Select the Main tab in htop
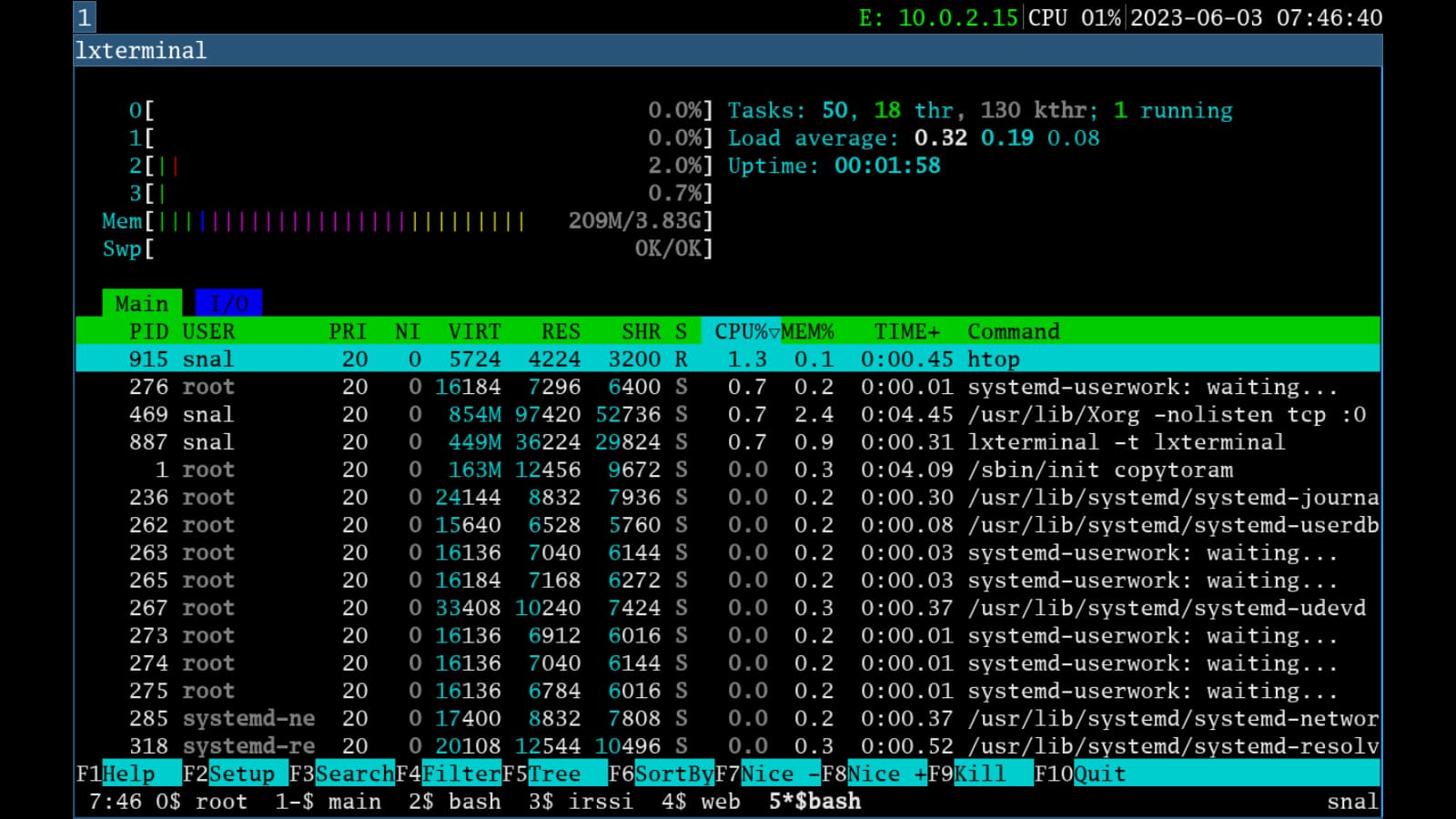Screen dimensions: 1456x819 (141, 303)
